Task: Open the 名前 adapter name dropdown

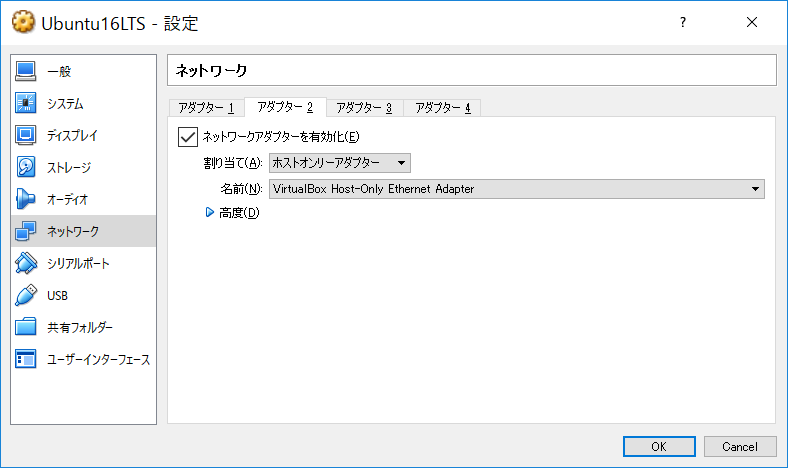Action: [x=517, y=189]
